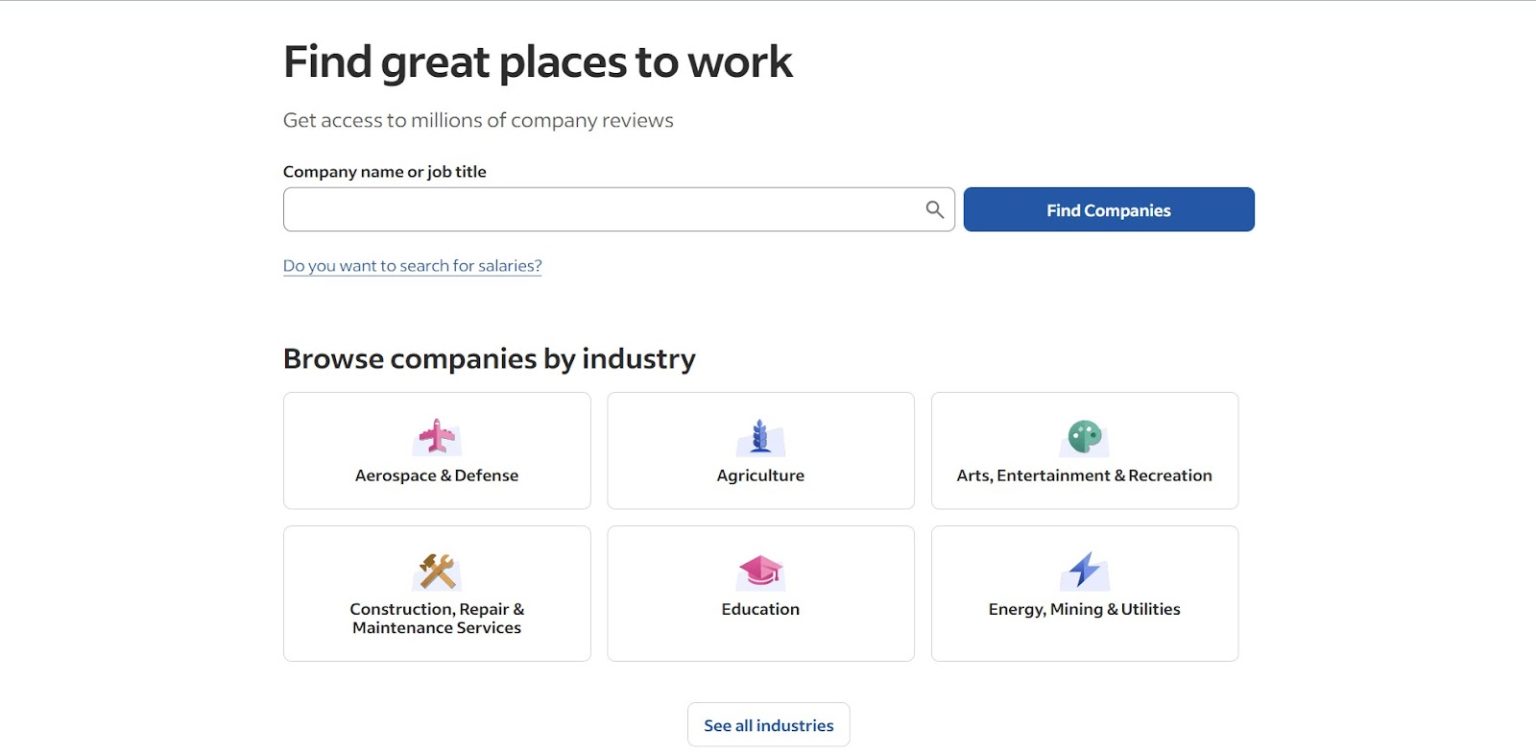Click the hammer and wrench Construction icon
Screen dimensions: 1536x754
point(436,571)
